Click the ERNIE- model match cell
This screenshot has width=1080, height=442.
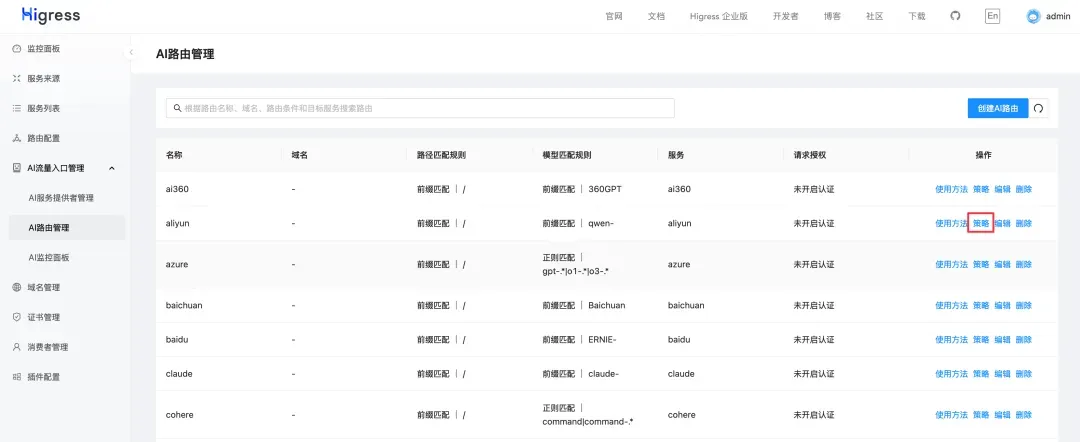tap(581, 339)
